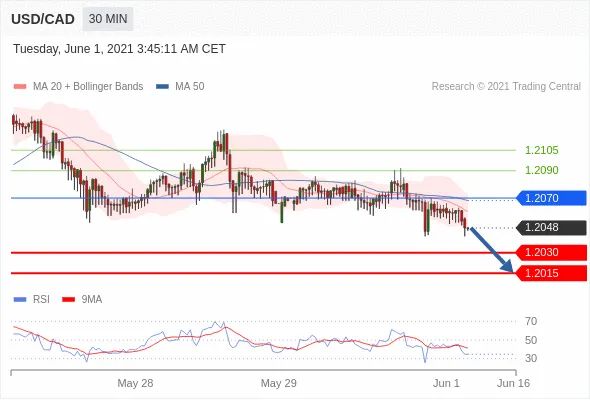The image size is (590, 400).
Task: Click the red 1.2030 support price tag
Action: pyautogui.click(x=551, y=252)
